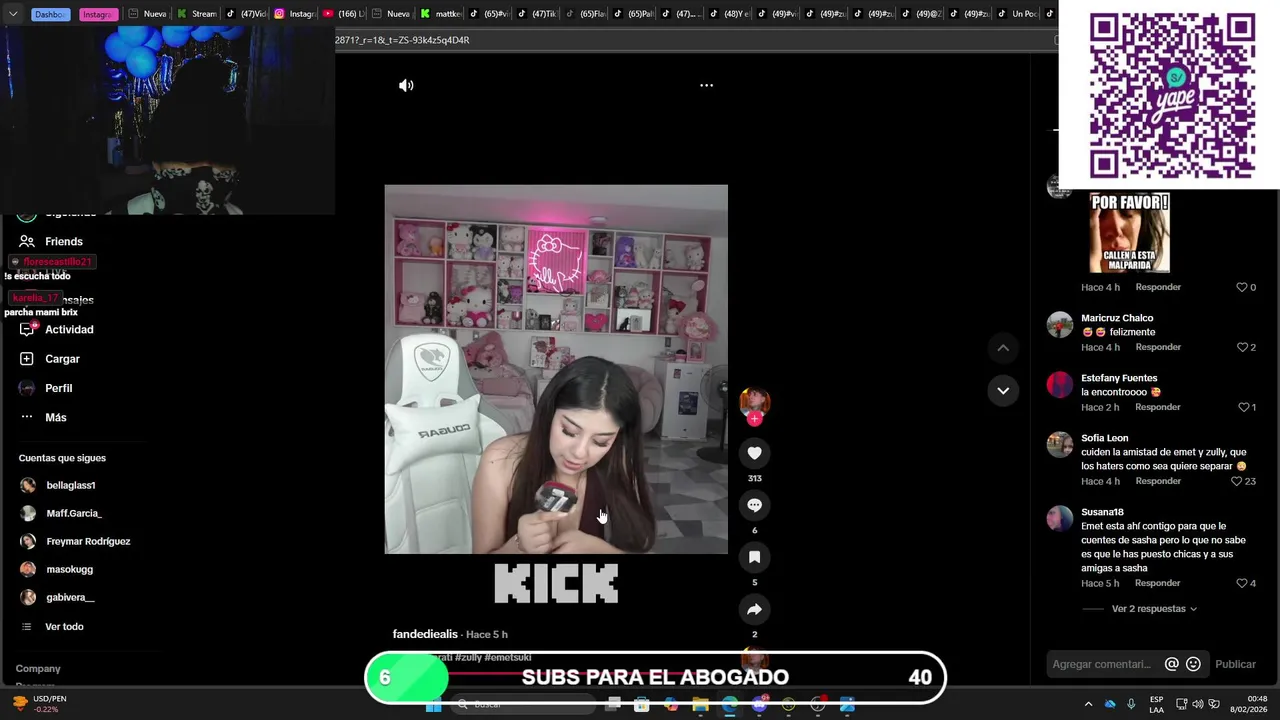The width and height of the screenshot is (1280, 720).
Task: Open the fandediealis username link
Action: pos(425,634)
